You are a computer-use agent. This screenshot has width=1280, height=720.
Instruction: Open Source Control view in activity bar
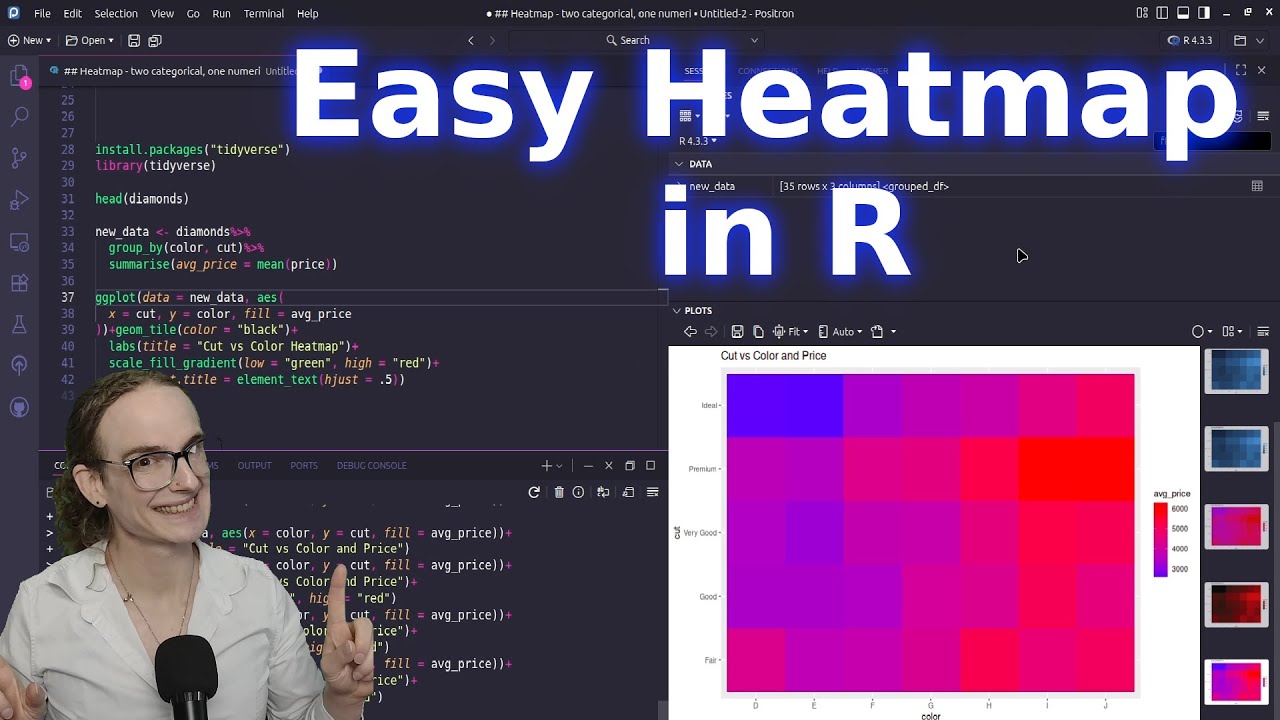19,158
